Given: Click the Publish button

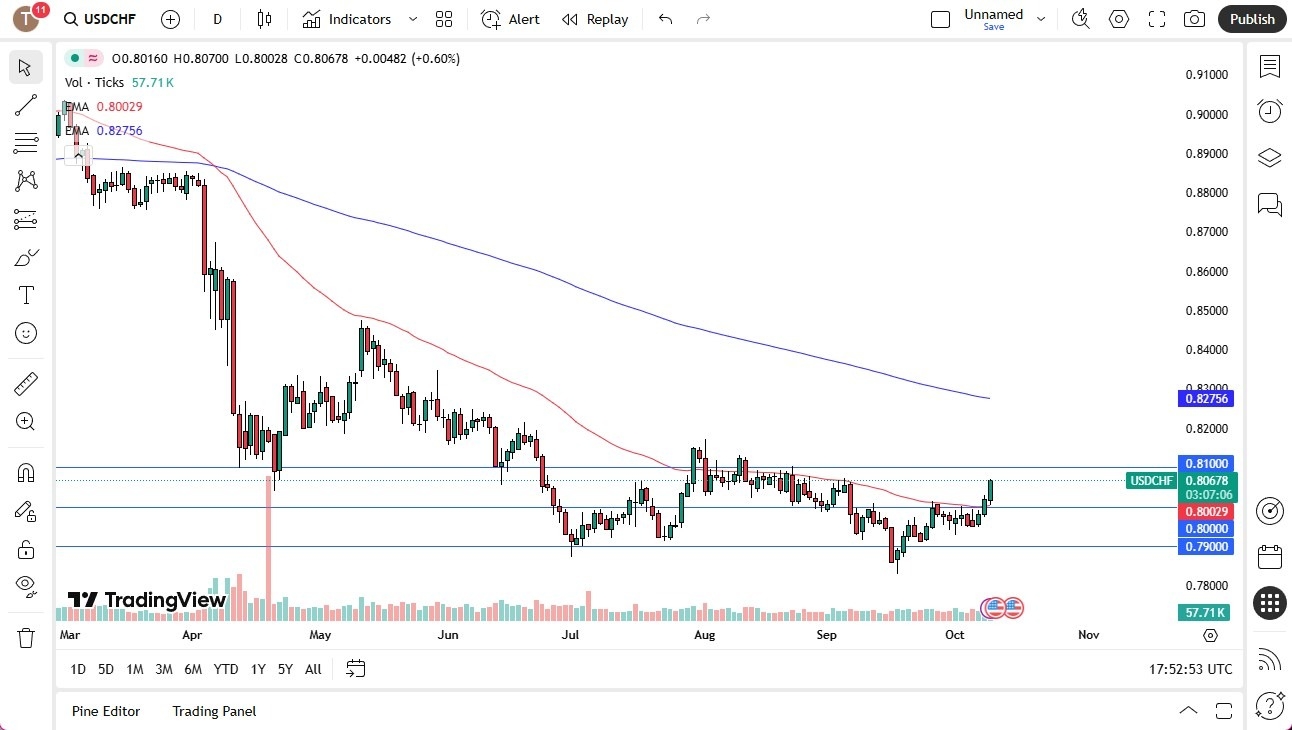Looking at the screenshot, I should click(x=1251, y=19).
